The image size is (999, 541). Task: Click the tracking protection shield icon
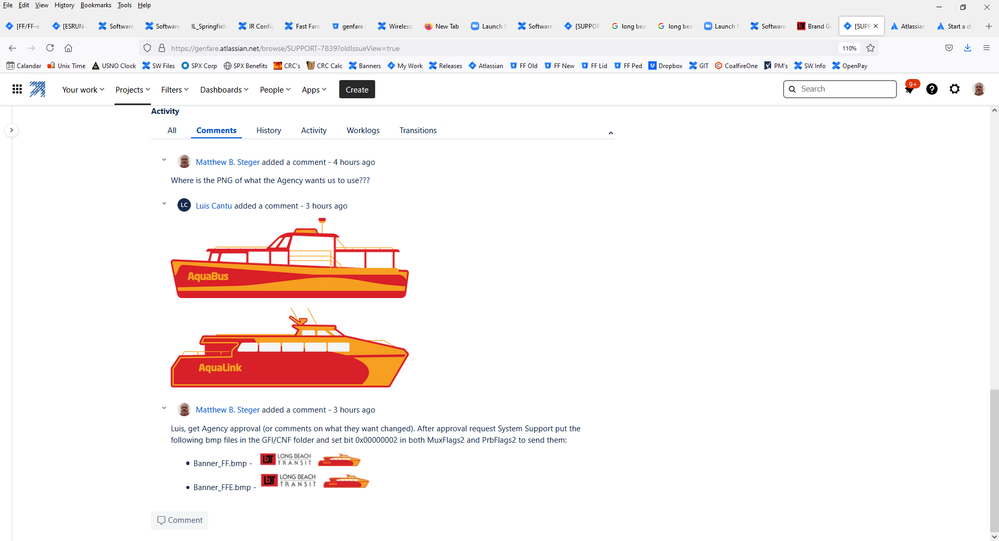[147, 48]
